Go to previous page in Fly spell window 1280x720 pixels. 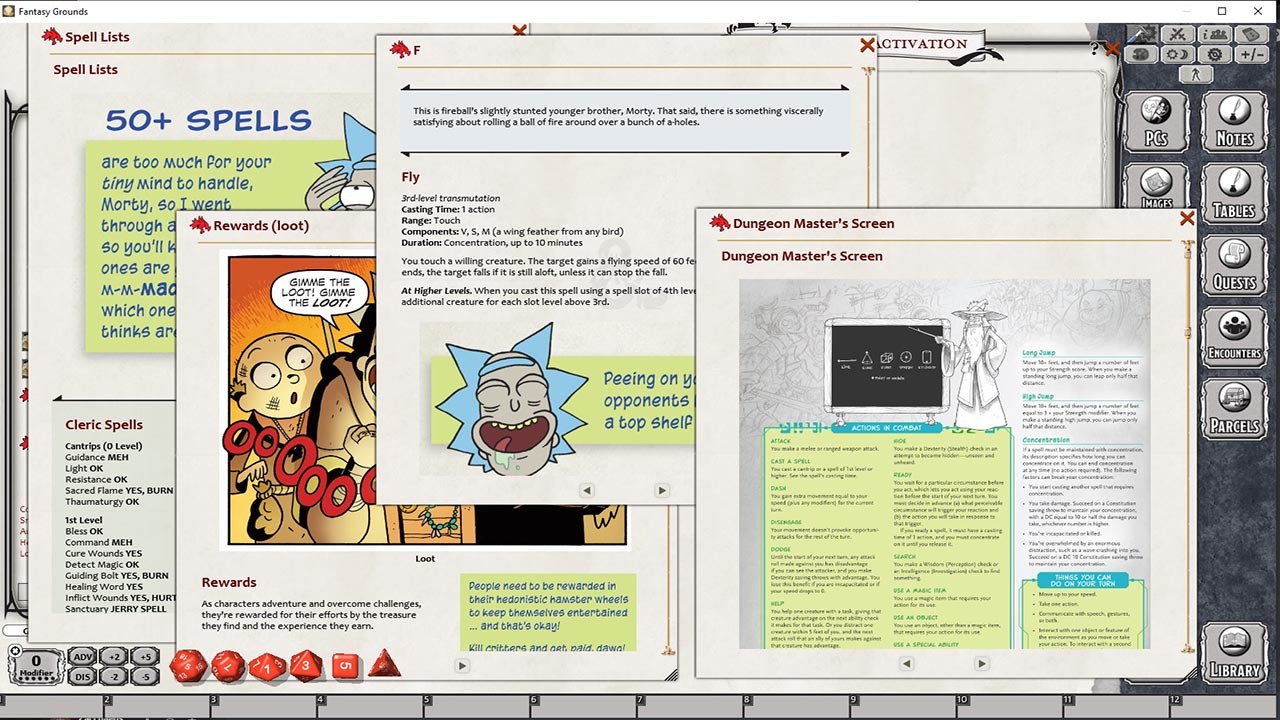(587, 490)
